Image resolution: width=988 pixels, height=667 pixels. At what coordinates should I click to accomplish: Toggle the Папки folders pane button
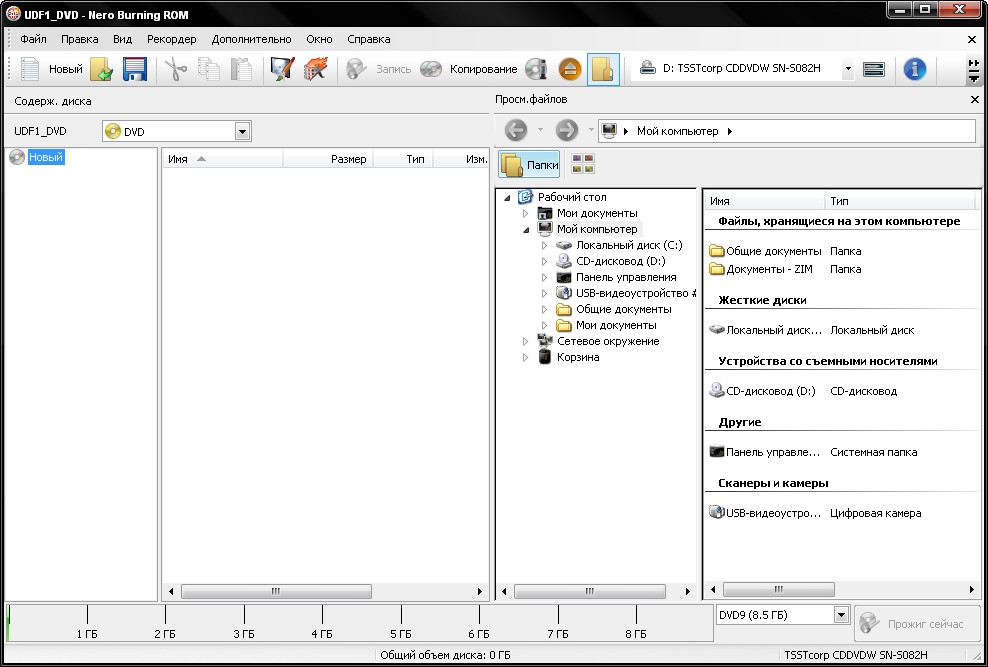pyautogui.click(x=529, y=165)
